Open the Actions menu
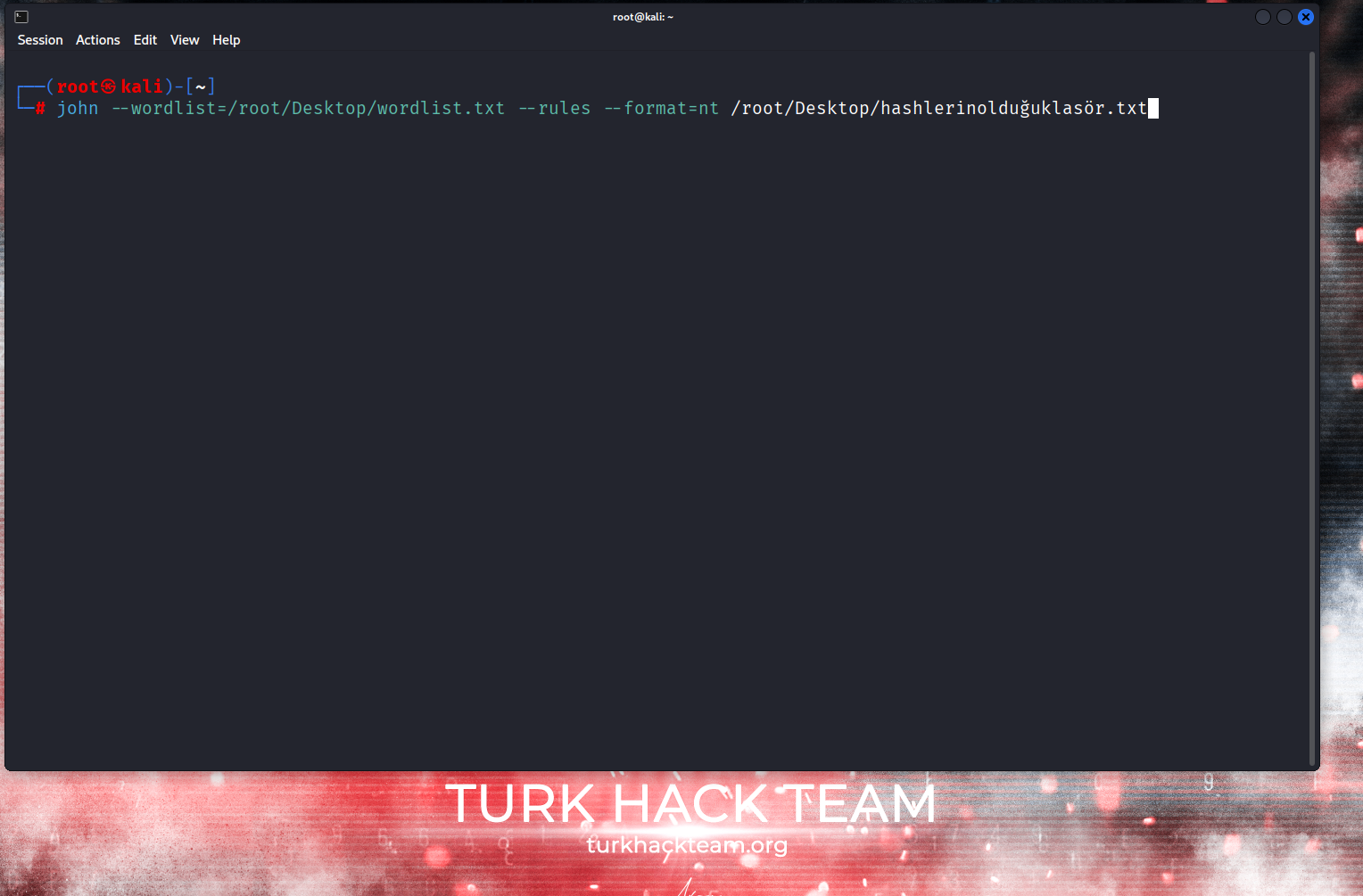This screenshot has height=896, width=1363. [97, 40]
